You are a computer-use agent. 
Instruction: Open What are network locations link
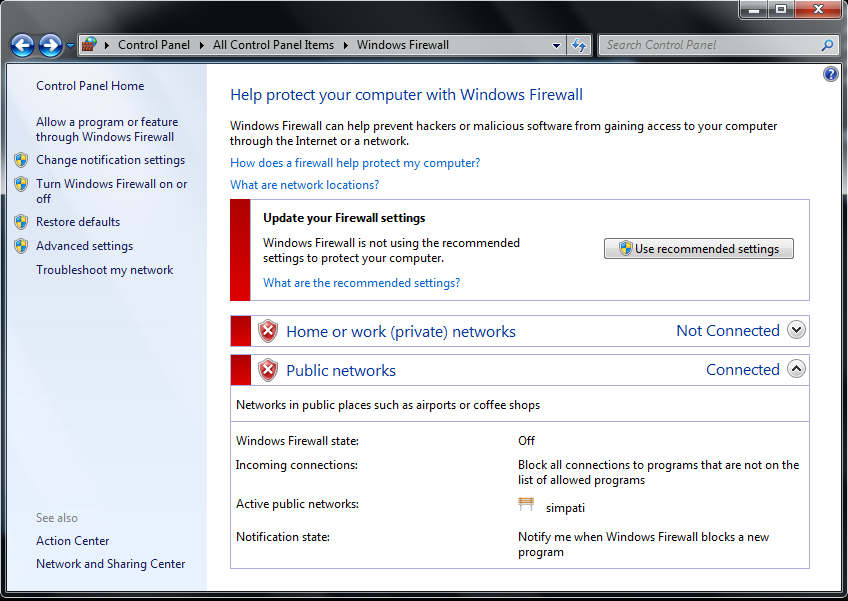coord(304,185)
